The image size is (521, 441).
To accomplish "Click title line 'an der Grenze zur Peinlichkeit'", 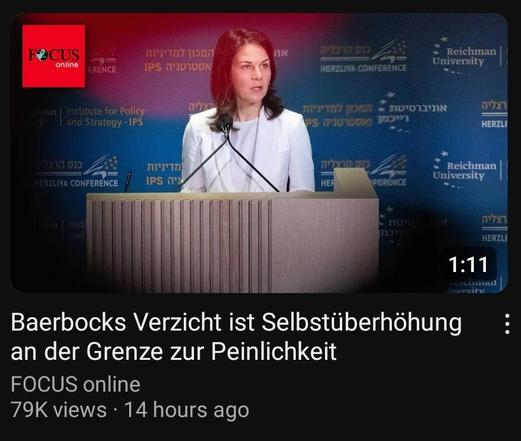I will pyautogui.click(x=174, y=351).
